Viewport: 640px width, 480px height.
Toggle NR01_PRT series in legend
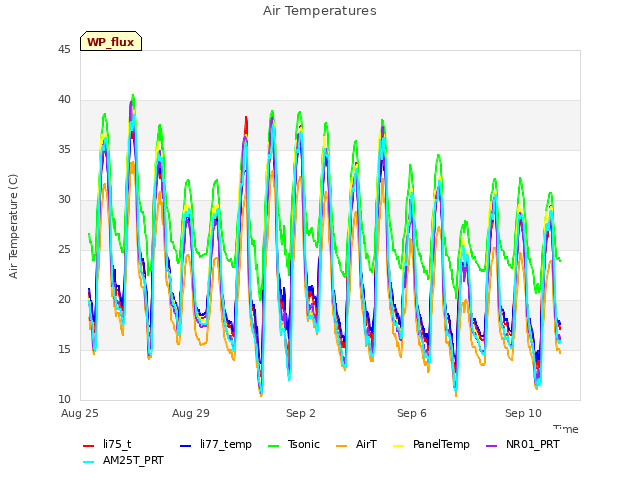click(523, 444)
